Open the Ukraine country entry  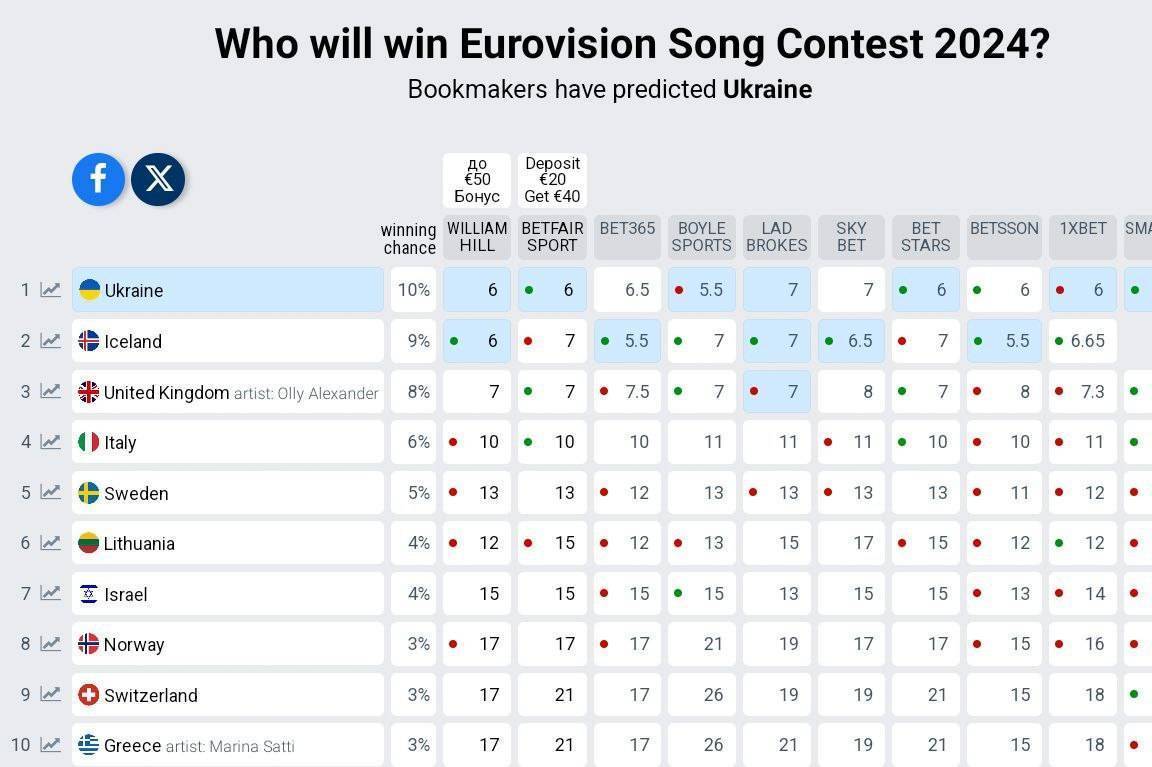pos(228,289)
